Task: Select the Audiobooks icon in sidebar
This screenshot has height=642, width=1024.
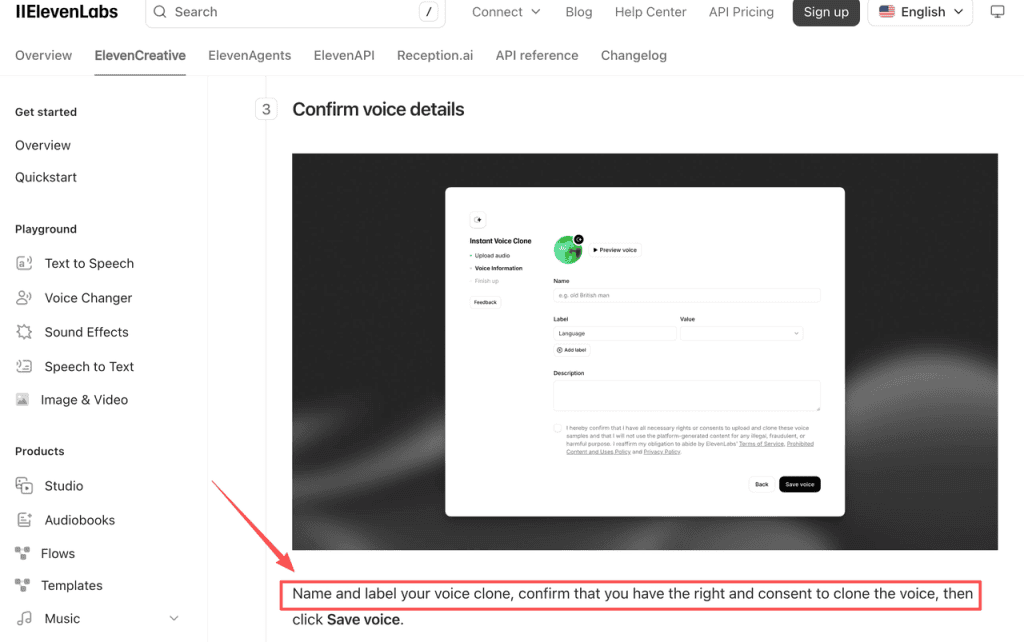Action: click(x=24, y=520)
